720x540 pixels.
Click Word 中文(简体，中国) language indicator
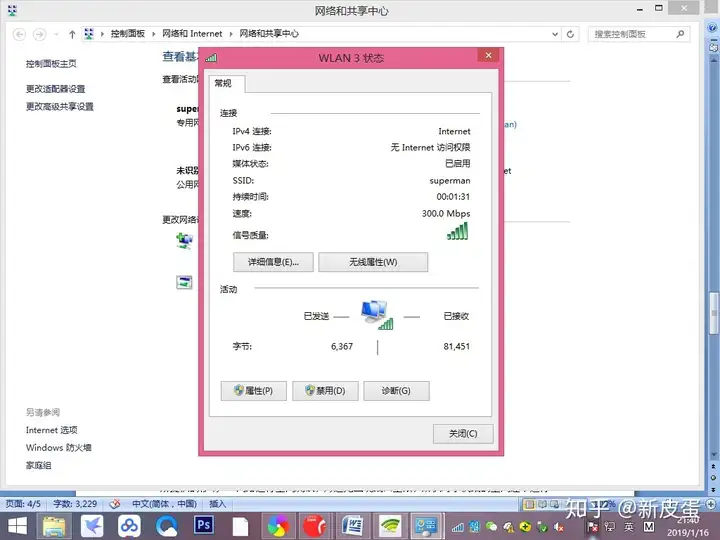164,504
